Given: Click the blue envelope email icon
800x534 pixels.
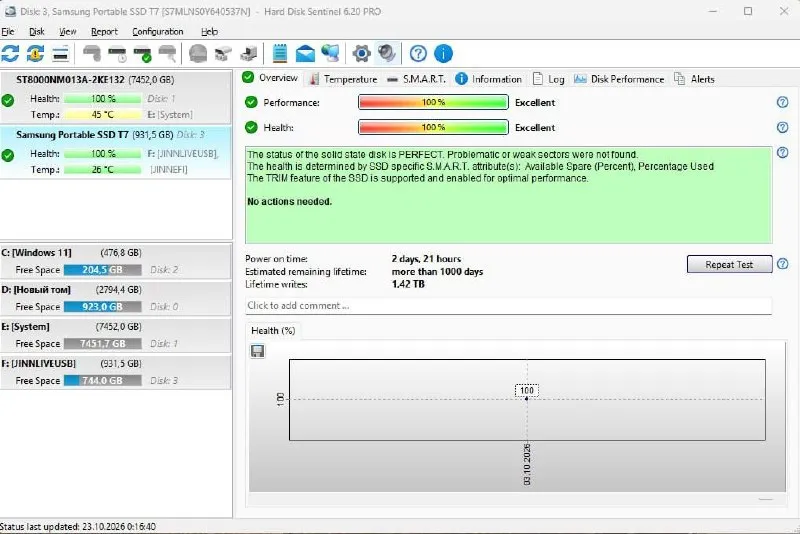Looking at the screenshot, I should tap(305, 54).
